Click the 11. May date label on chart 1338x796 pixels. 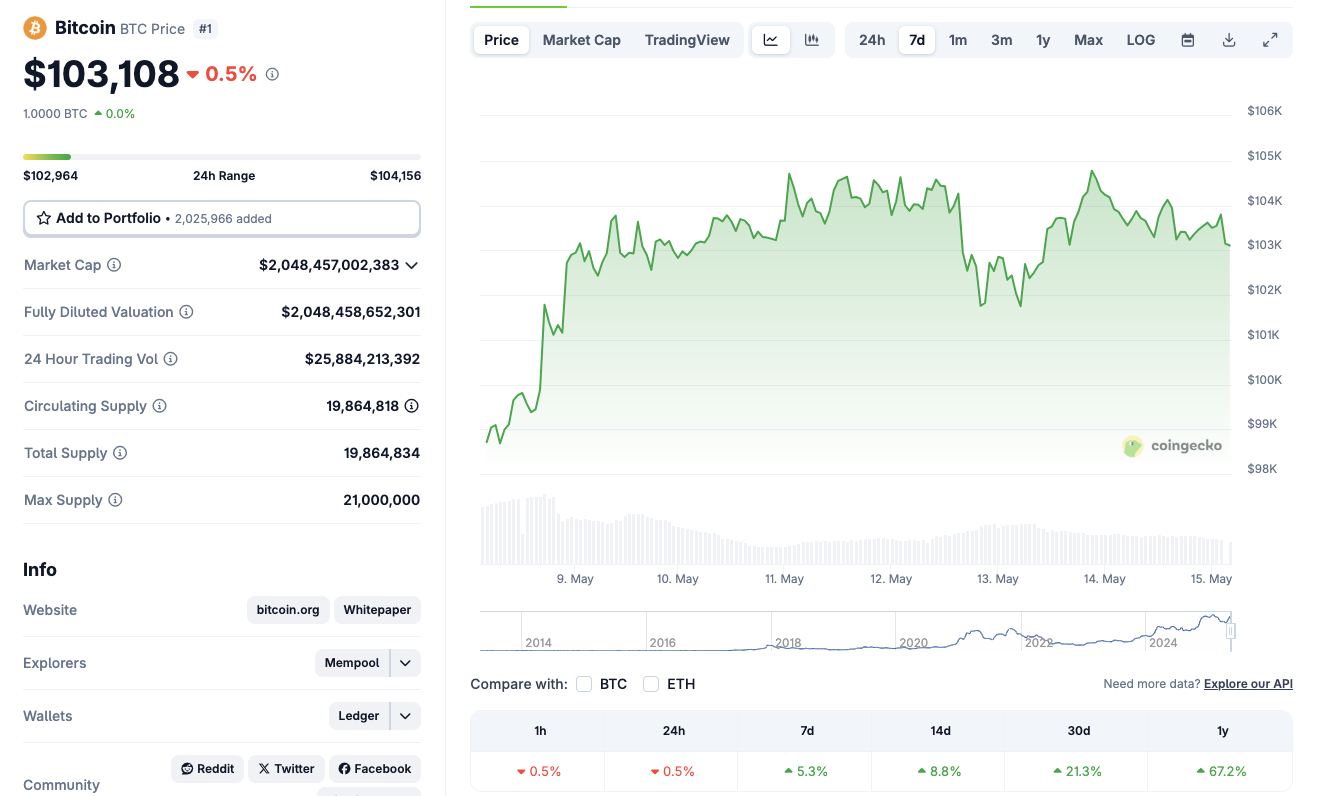click(x=784, y=579)
